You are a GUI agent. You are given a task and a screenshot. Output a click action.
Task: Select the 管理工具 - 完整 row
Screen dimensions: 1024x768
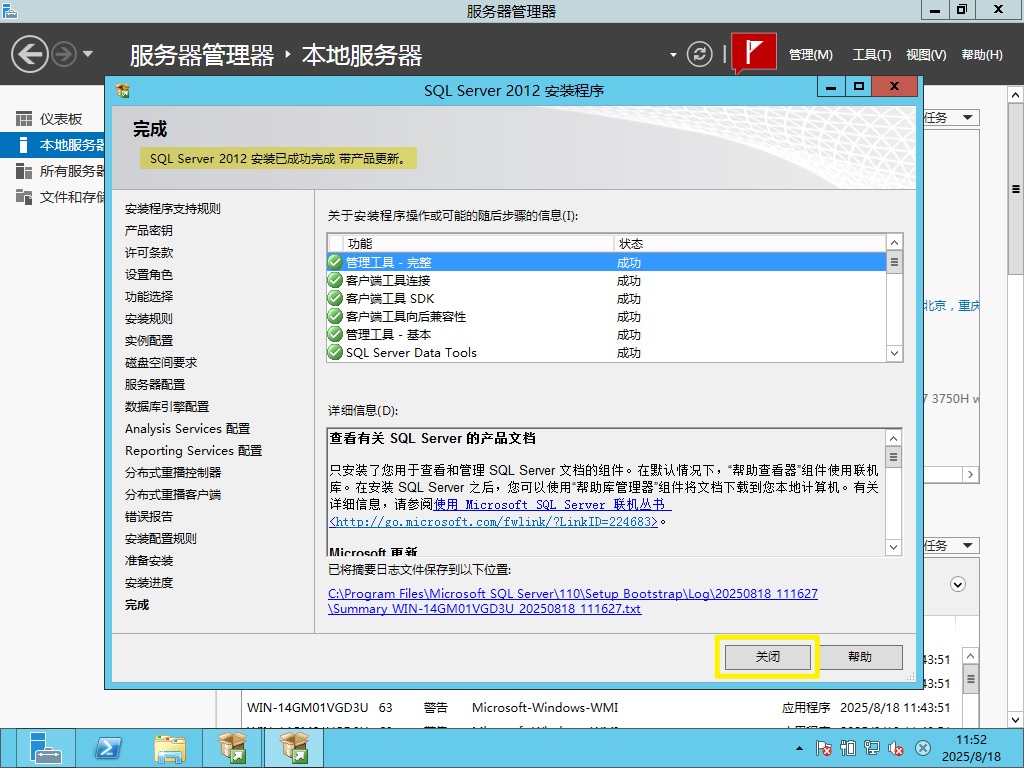tap(606, 263)
